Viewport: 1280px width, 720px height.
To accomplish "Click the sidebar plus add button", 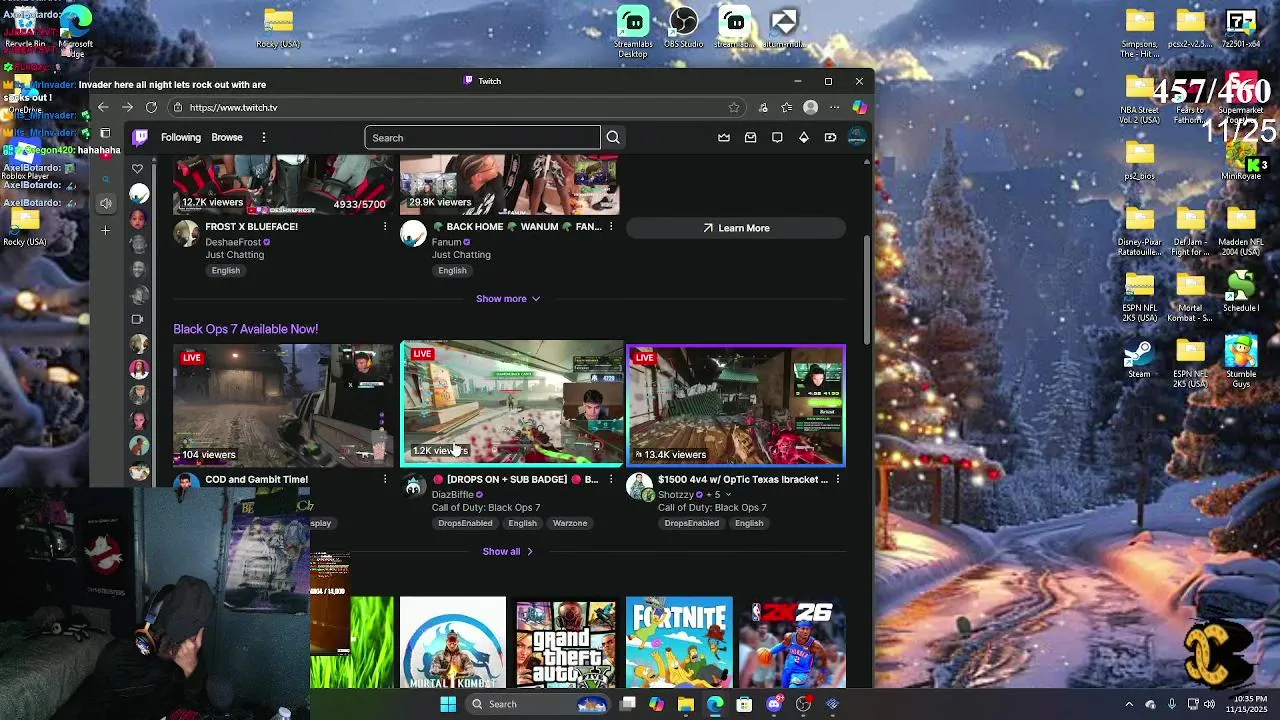I will [106, 230].
